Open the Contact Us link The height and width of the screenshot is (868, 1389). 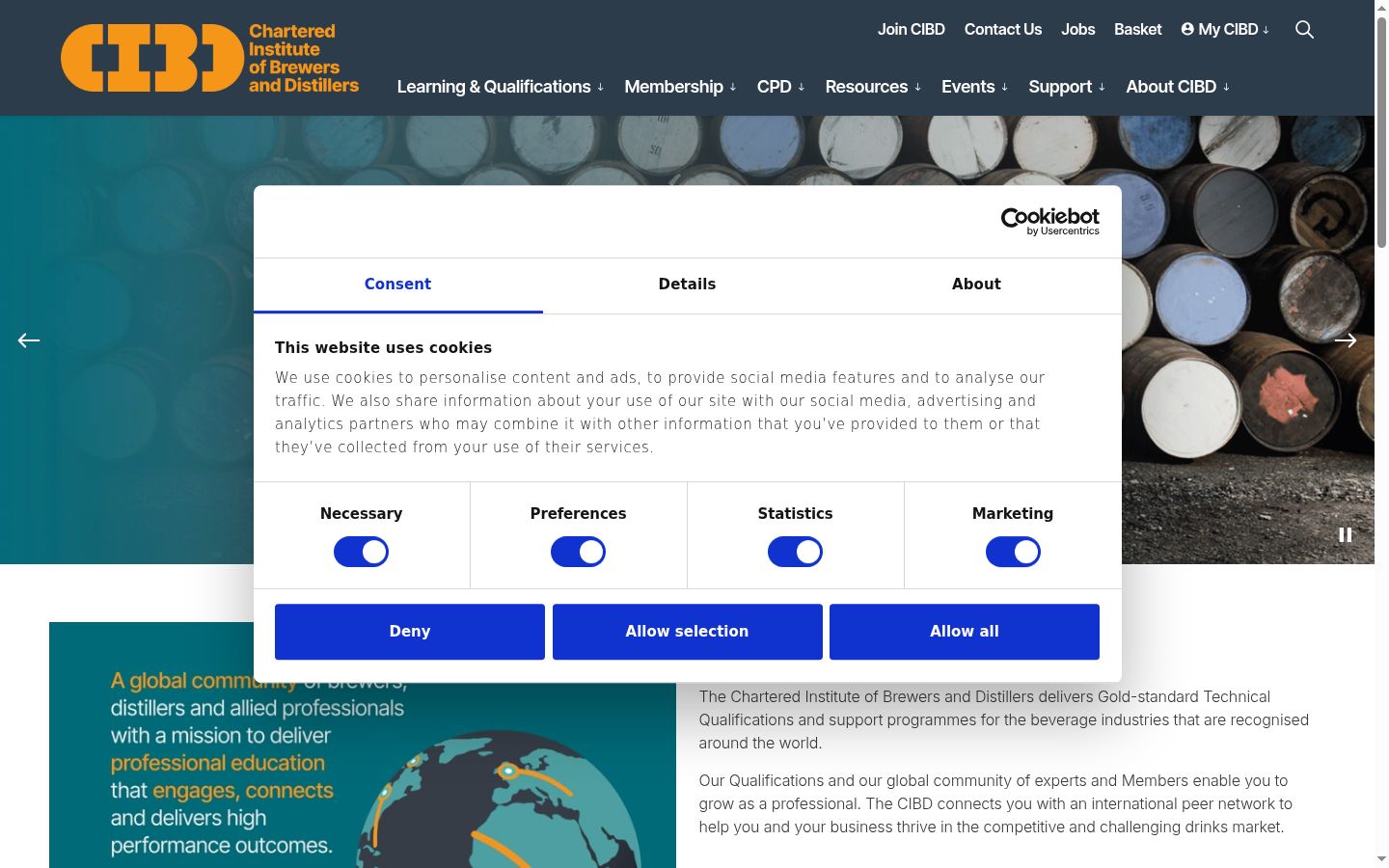(1003, 30)
